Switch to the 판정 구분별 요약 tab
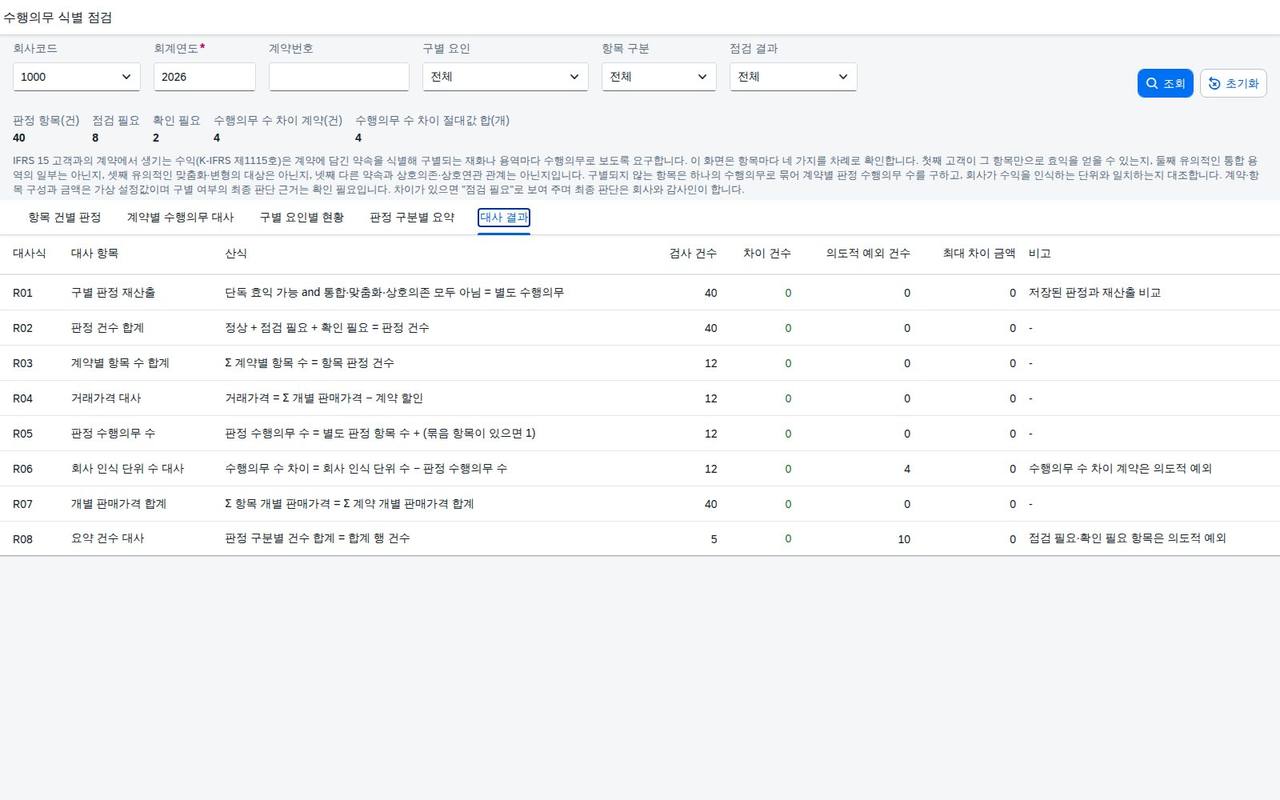 (412, 217)
